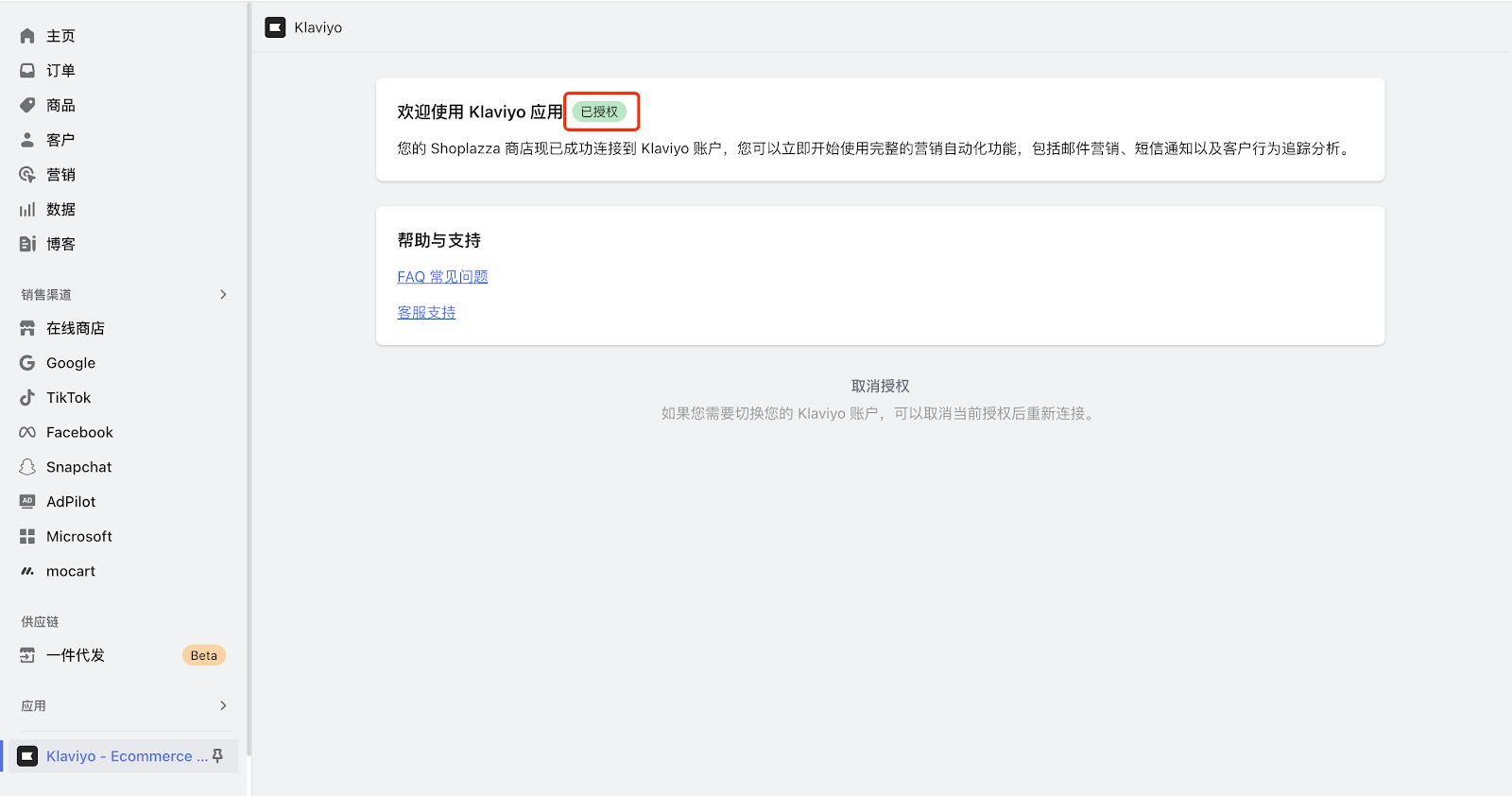The height and width of the screenshot is (796, 1512).
Task: Click the online store shop icon
Action: pos(27,328)
